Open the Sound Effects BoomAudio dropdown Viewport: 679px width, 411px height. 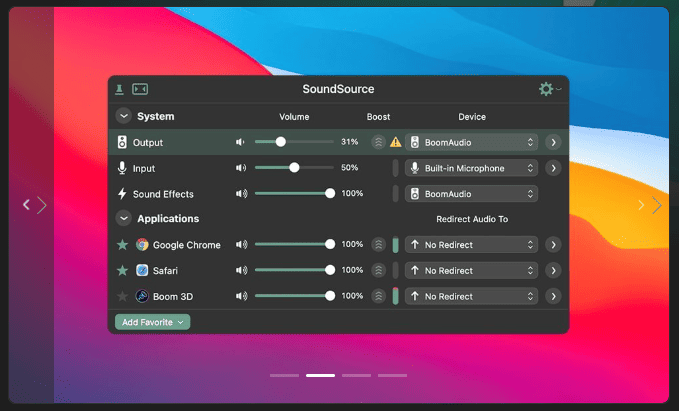tap(471, 194)
